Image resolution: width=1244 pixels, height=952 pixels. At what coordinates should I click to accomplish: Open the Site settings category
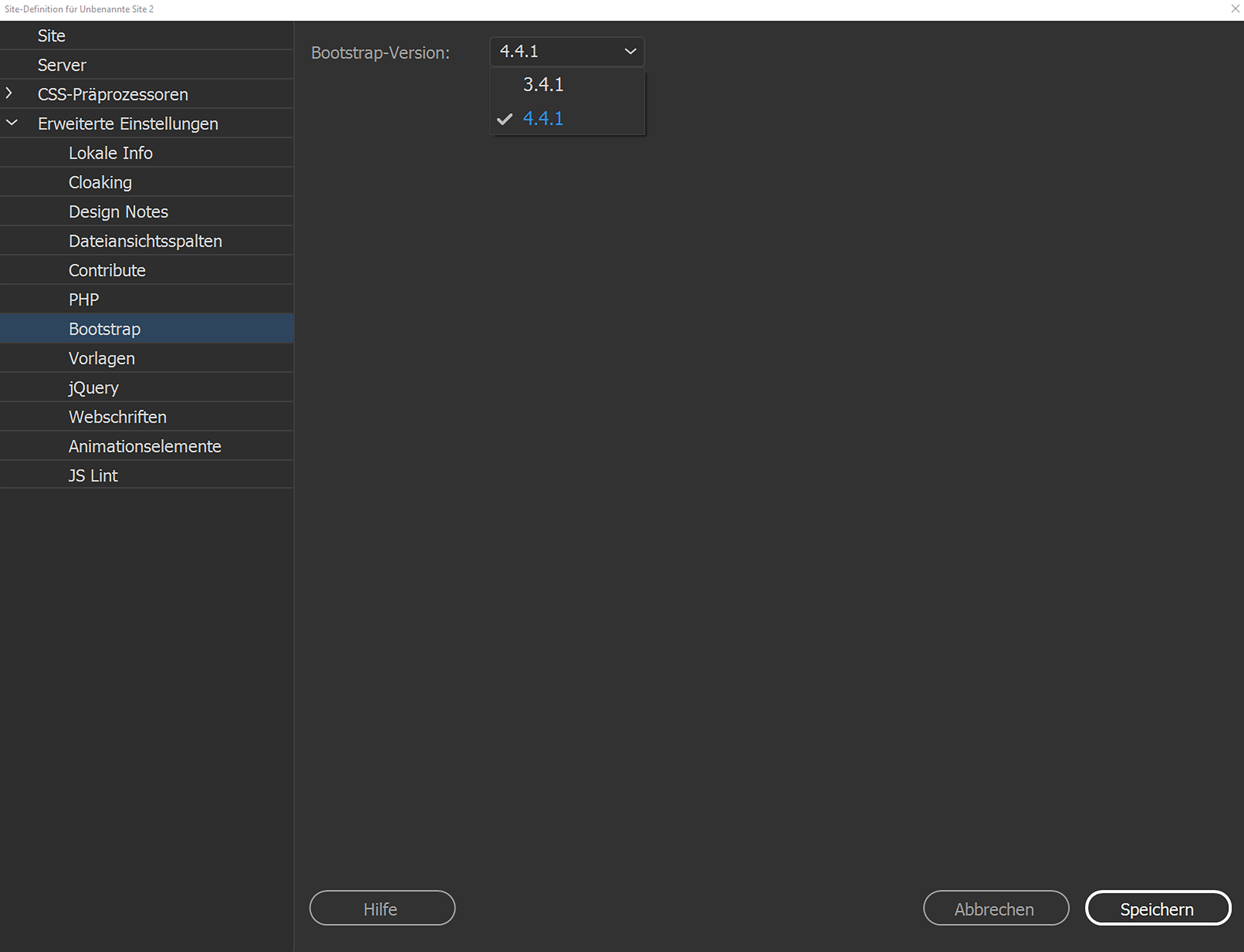point(51,35)
